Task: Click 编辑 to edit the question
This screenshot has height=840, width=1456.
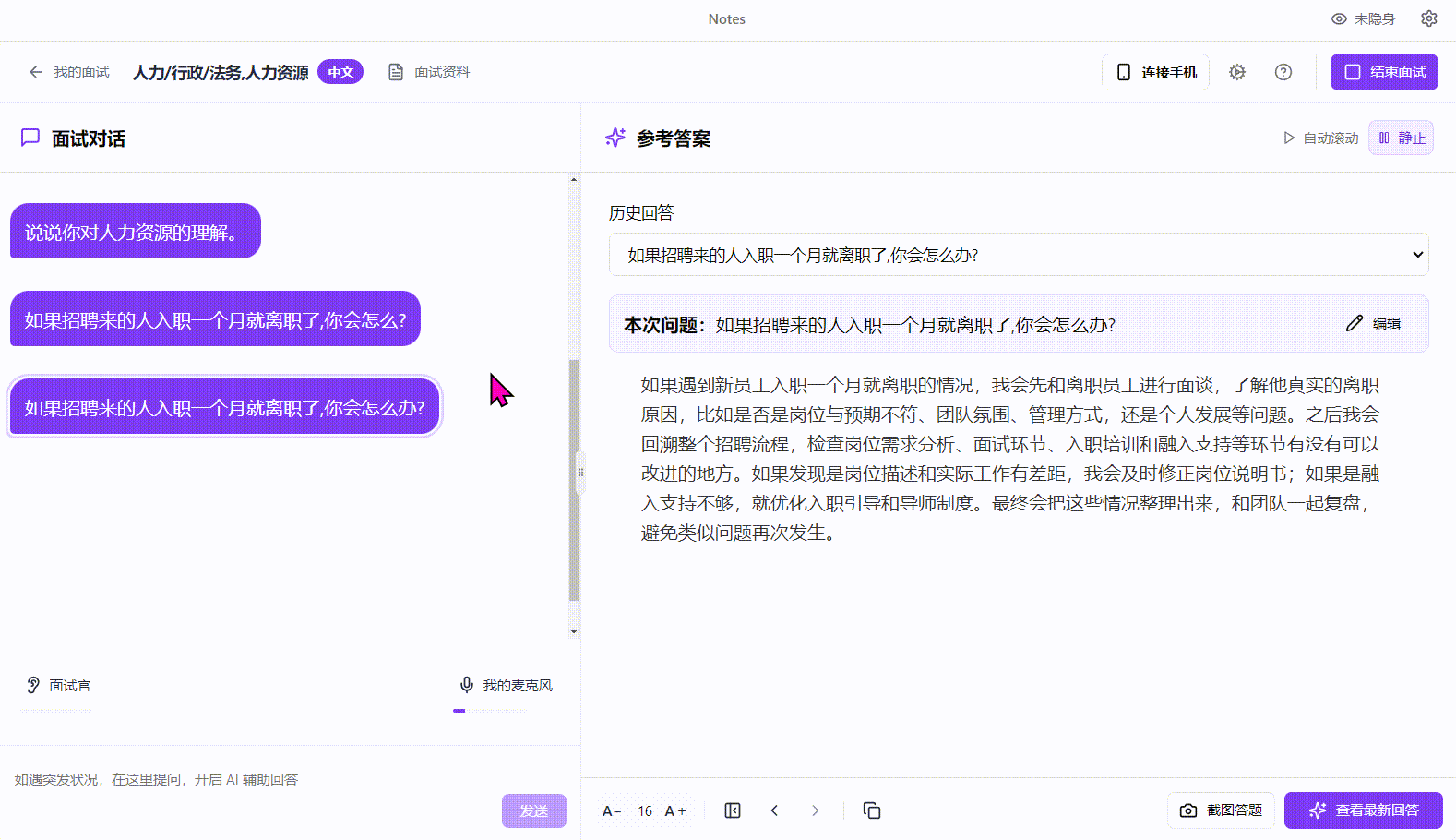Action: point(1373,323)
